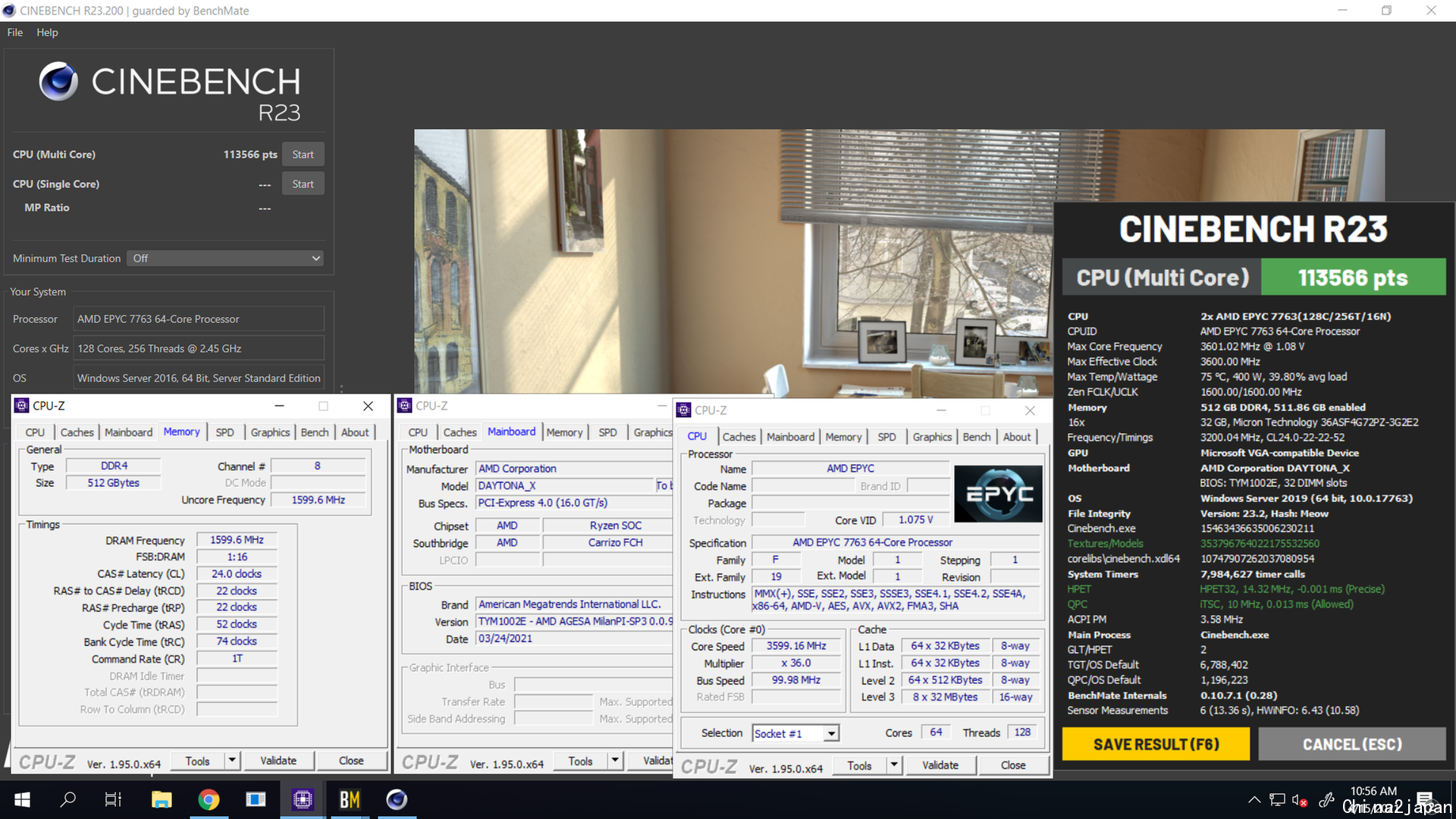
Task: Open Mainboard tab in left CPU-Z window
Action: point(128,432)
